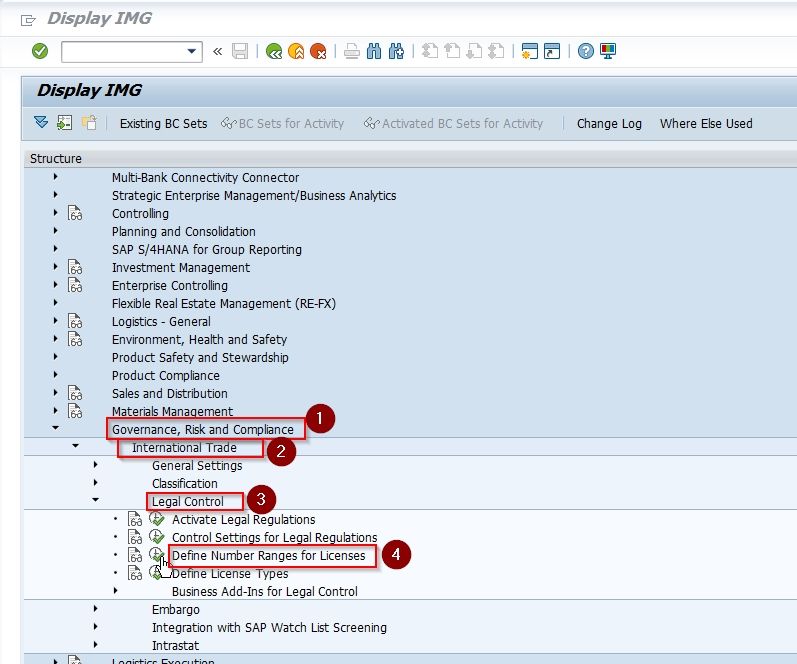Click the Previous Page icon
The width and height of the screenshot is (797, 664).
452,51
